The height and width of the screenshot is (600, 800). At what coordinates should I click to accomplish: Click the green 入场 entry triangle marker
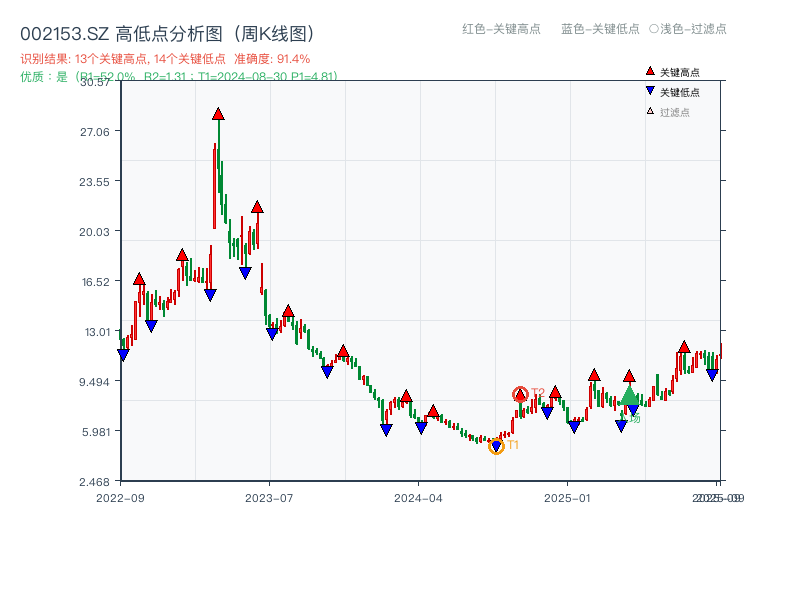630,398
